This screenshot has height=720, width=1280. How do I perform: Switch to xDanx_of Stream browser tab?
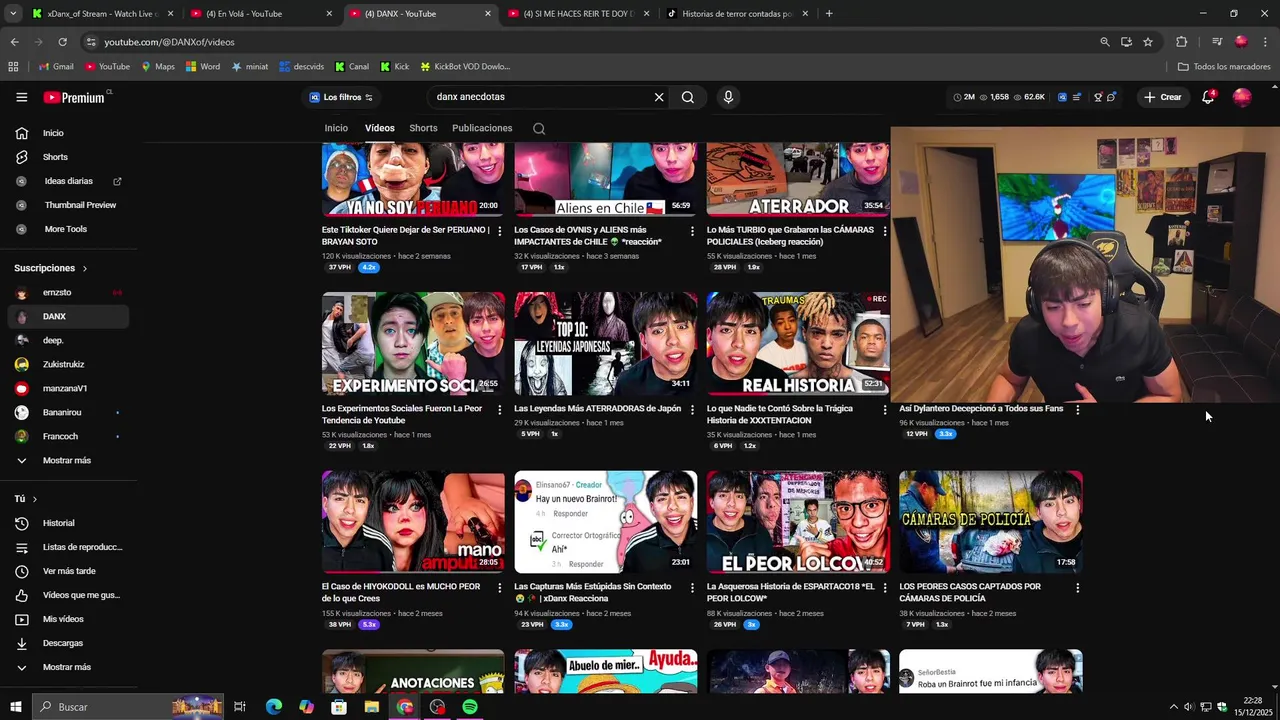[x=102, y=14]
